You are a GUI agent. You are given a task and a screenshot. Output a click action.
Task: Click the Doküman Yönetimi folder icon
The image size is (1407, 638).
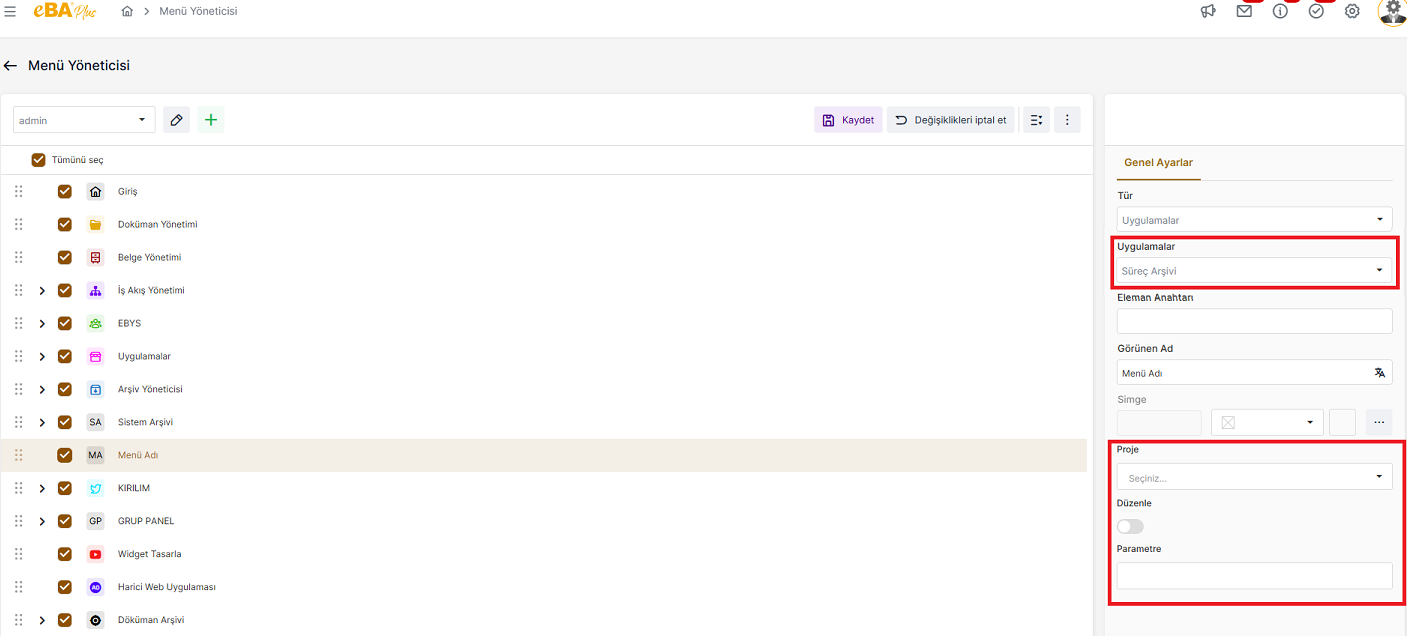pos(95,224)
